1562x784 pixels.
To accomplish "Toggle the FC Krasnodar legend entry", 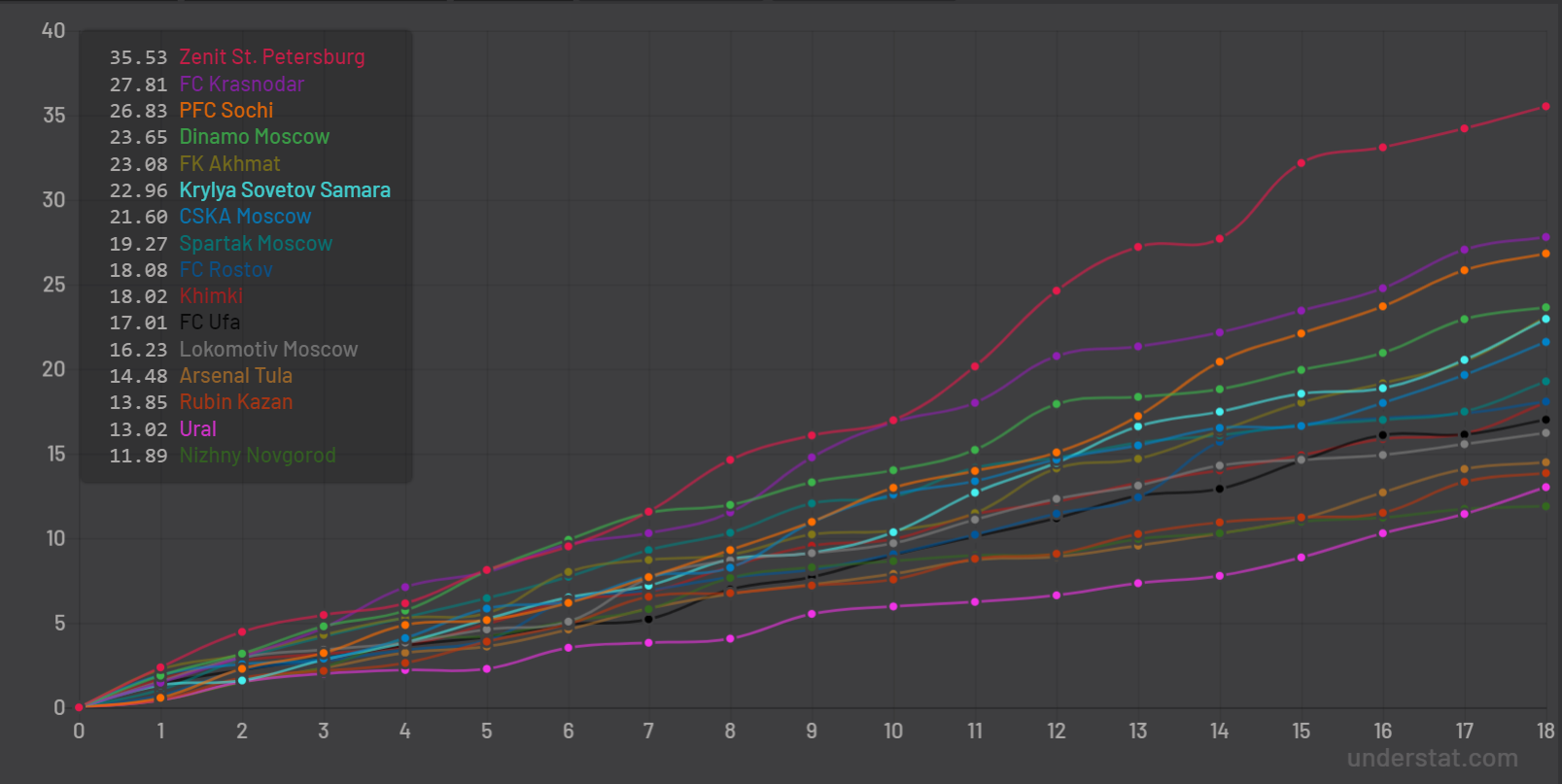I will 241,85.
